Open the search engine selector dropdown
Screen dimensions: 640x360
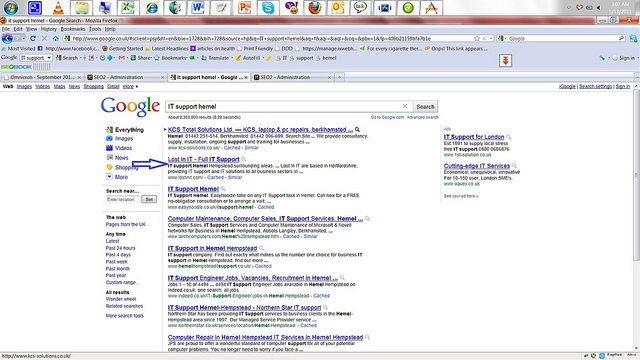(x=506, y=38)
